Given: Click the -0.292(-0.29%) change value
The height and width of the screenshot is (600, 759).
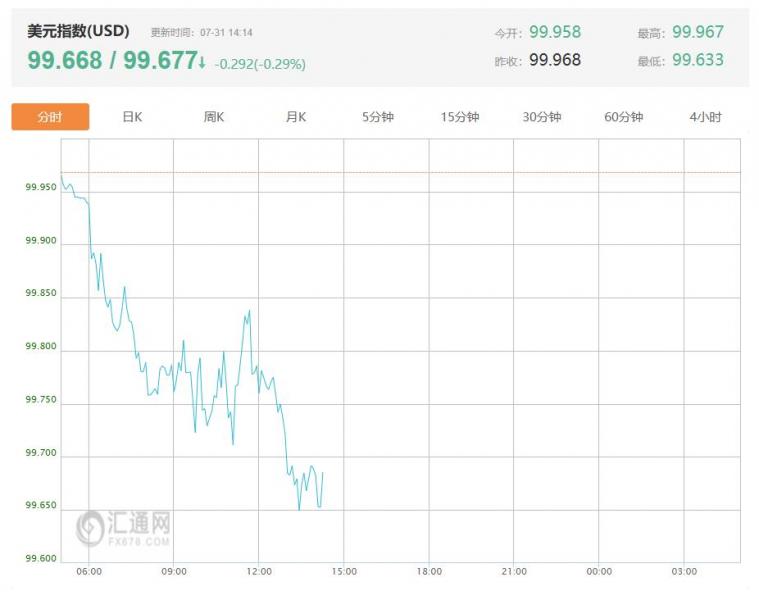Looking at the screenshot, I should click(260, 64).
